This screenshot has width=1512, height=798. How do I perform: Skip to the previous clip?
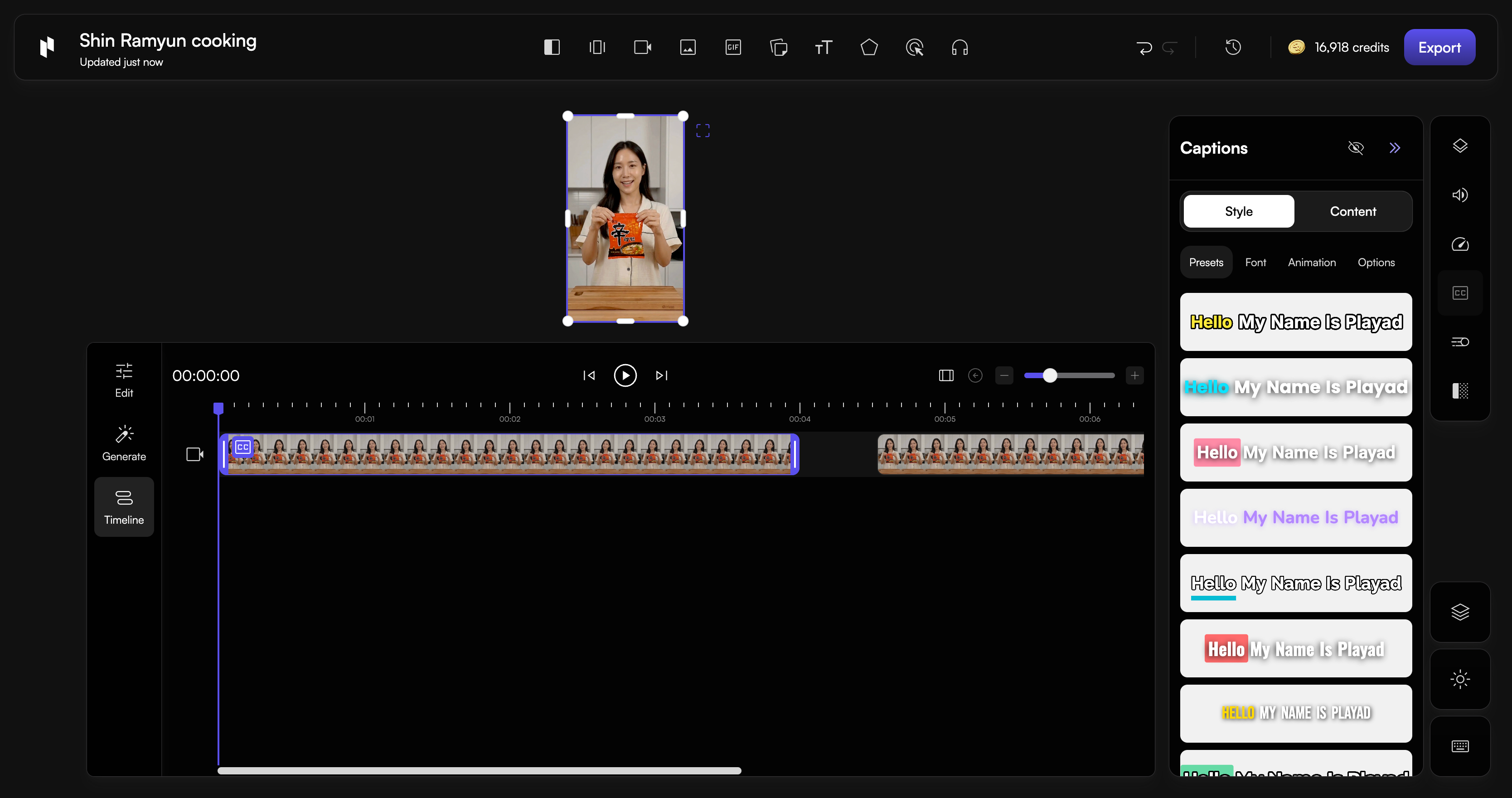coord(589,375)
